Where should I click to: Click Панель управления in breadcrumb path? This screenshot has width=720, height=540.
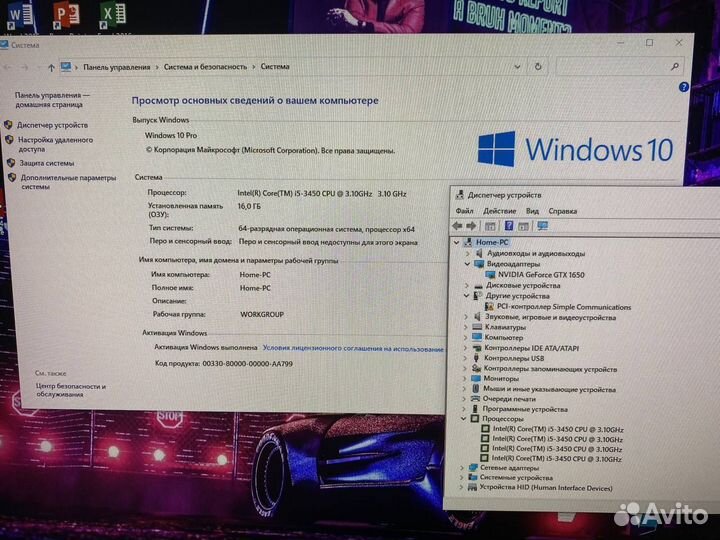(117, 67)
